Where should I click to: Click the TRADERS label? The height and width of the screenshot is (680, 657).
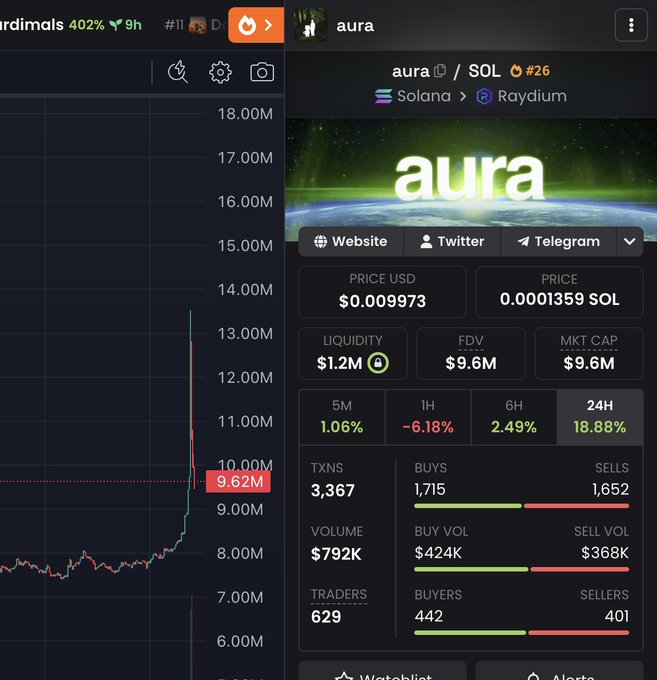click(339, 594)
